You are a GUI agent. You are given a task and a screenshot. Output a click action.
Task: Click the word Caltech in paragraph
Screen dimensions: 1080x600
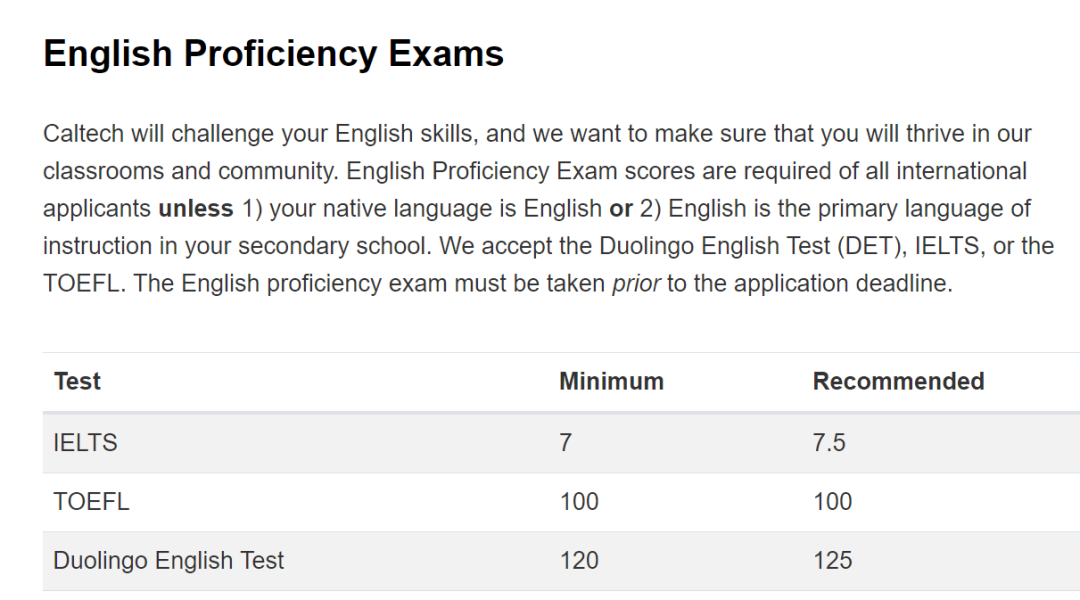(x=83, y=134)
